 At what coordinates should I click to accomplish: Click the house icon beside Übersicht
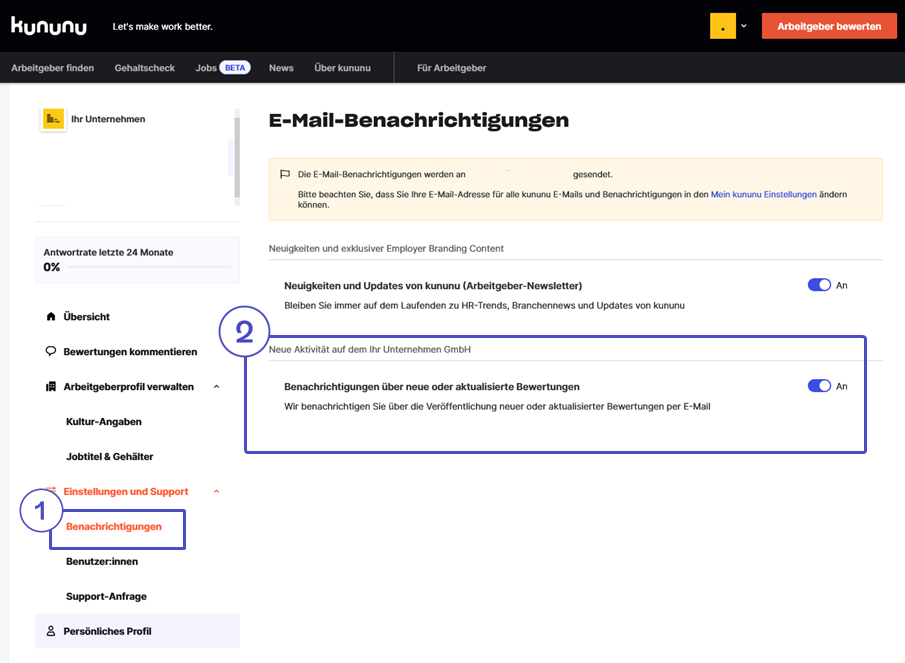pos(51,317)
